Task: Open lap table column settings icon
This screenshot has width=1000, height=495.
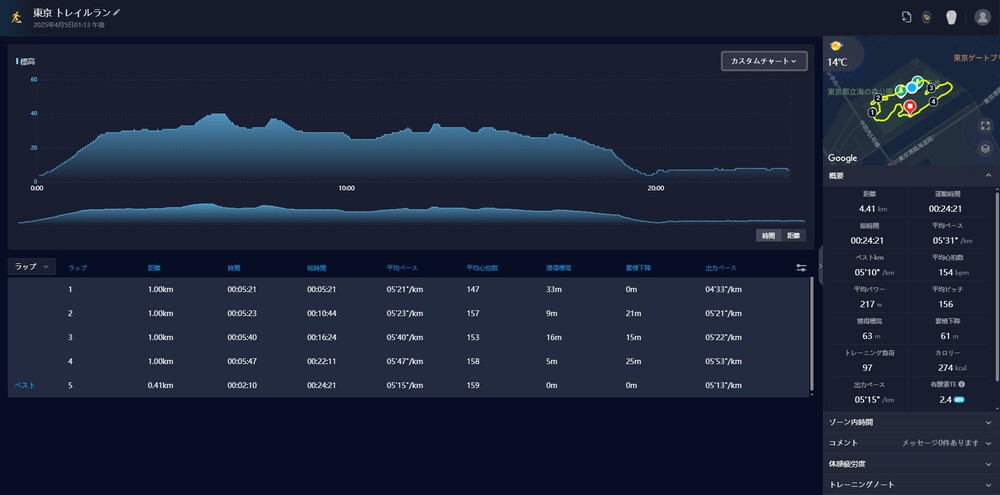Action: (x=801, y=268)
